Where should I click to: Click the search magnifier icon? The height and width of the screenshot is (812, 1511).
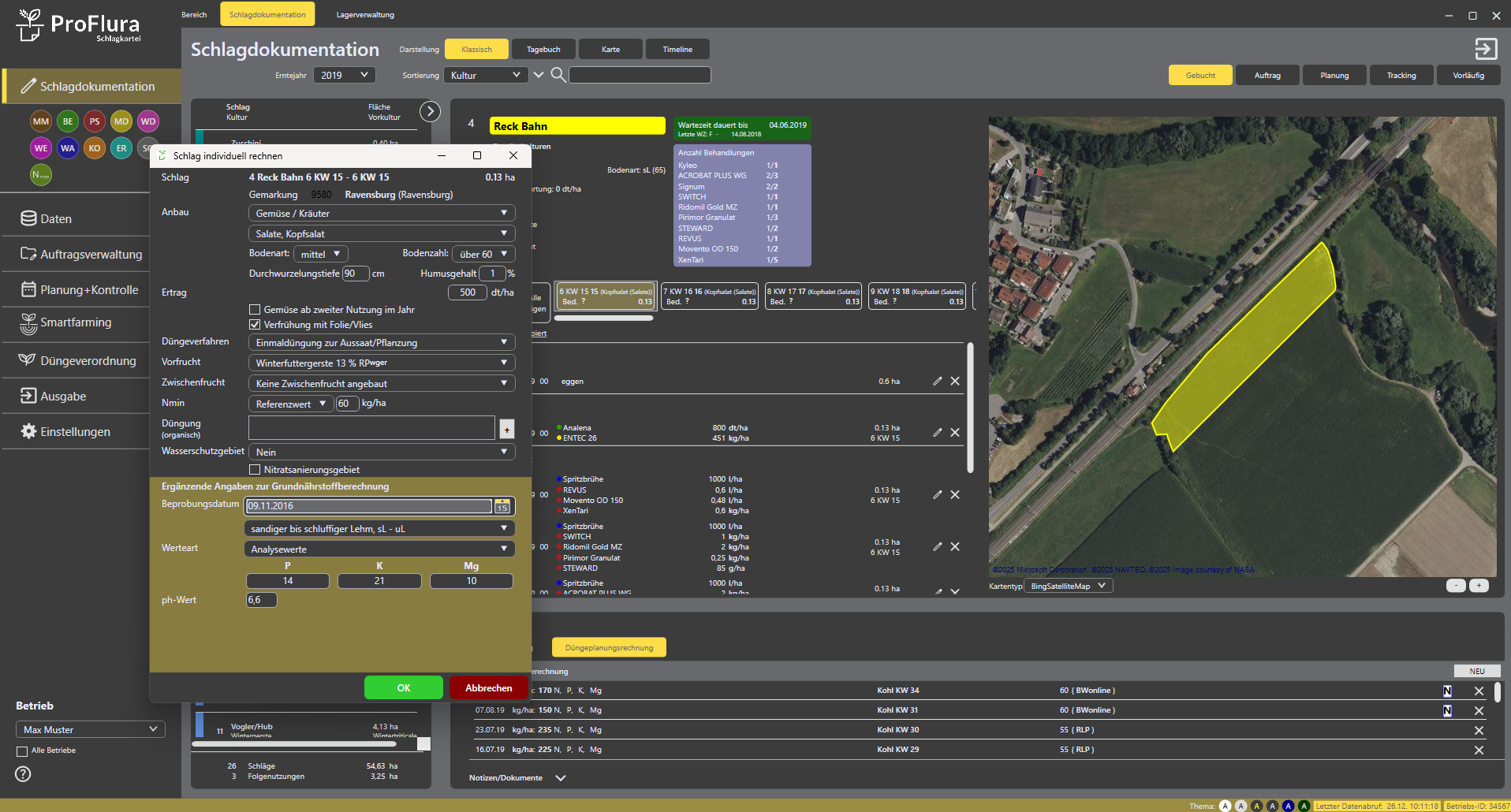pyautogui.click(x=558, y=75)
